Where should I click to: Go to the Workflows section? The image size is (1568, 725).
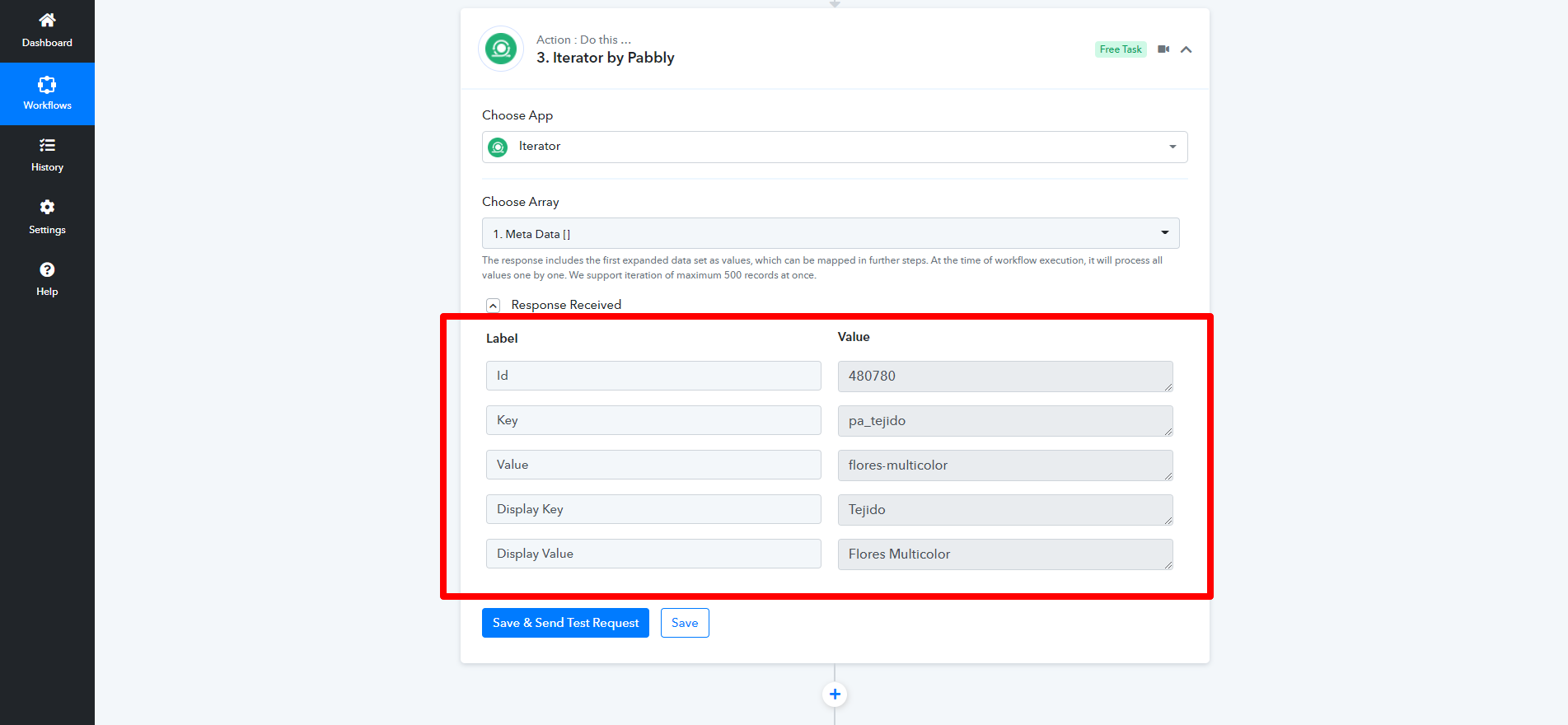(47, 94)
